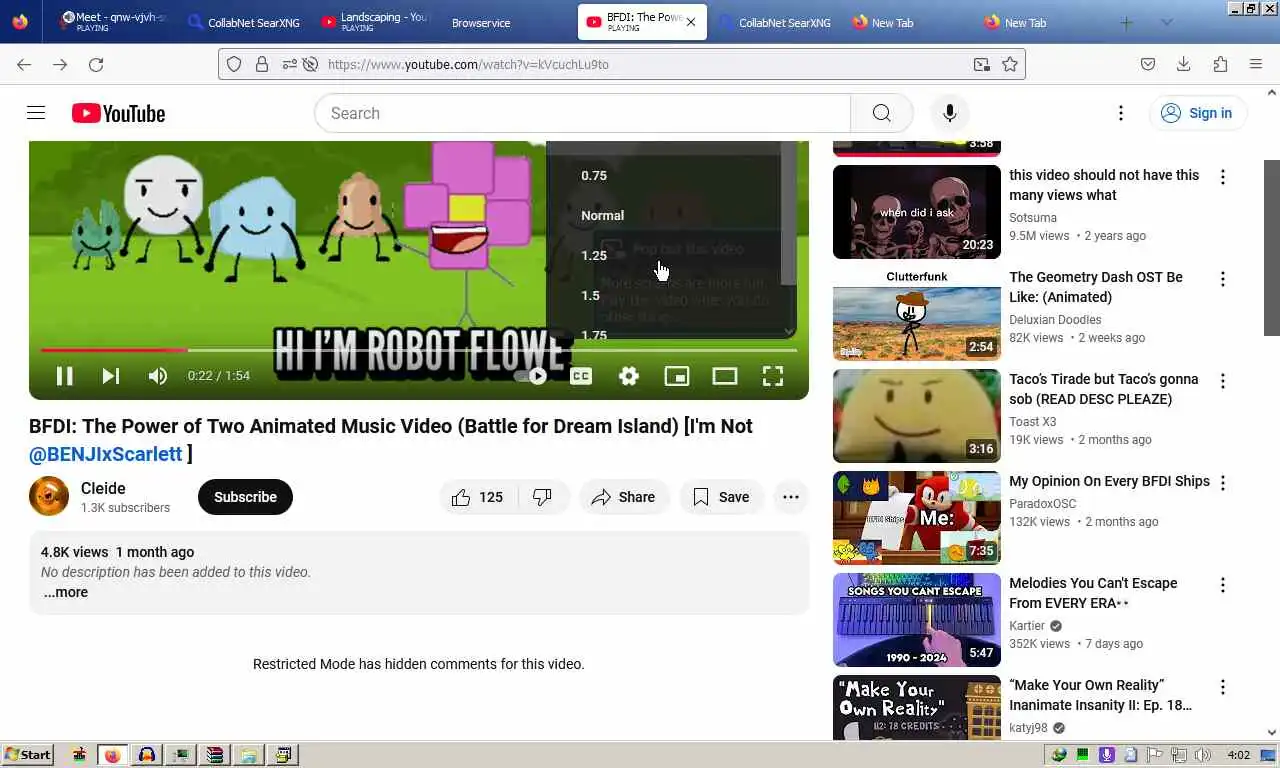Viewport: 1280px width, 768px height.
Task: Toggle closed captions with the CC button
Action: (581, 376)
